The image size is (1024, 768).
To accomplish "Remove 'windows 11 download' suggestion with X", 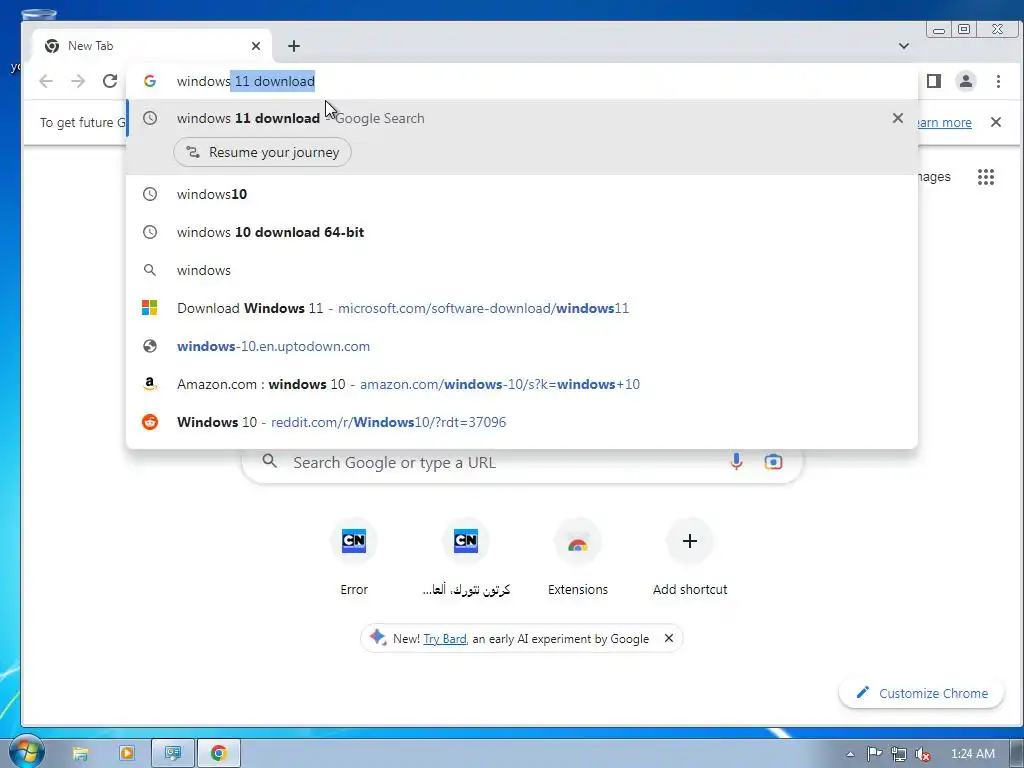I will (898, 118).
